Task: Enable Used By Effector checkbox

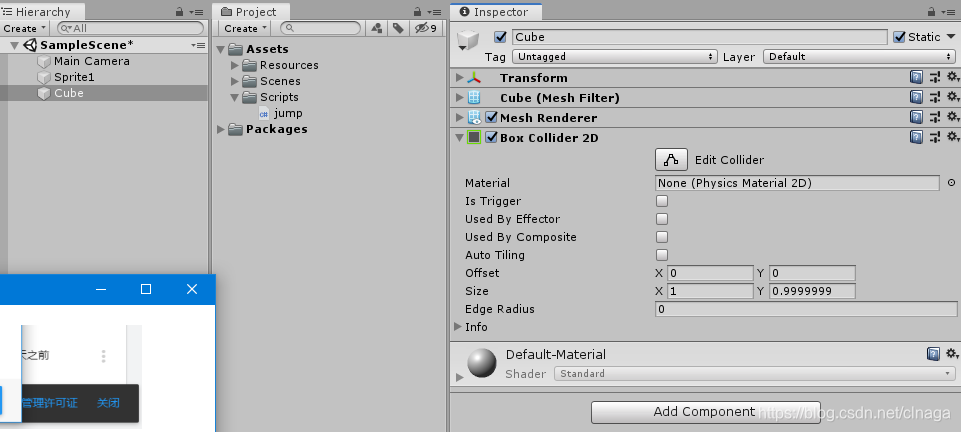Action: tap(662, 219)
